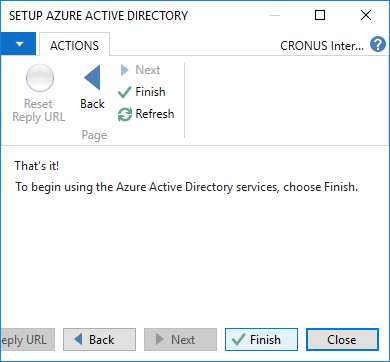The image size is (390, 362).
Task: Click the "That's it!" heading text
Action: point(37,166)
